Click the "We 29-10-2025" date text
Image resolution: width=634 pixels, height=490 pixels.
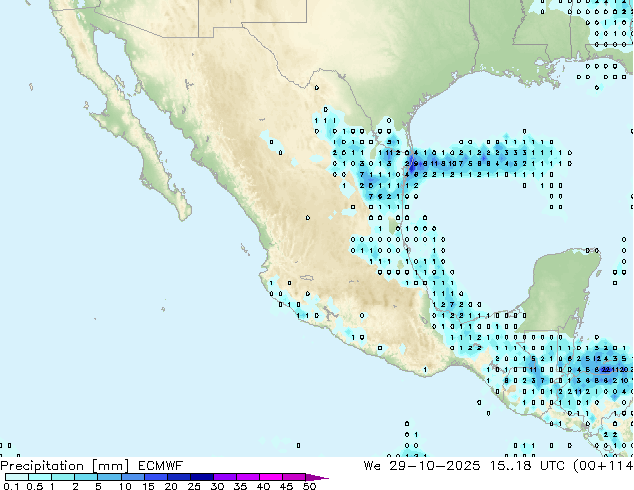[x=422, y=466]
